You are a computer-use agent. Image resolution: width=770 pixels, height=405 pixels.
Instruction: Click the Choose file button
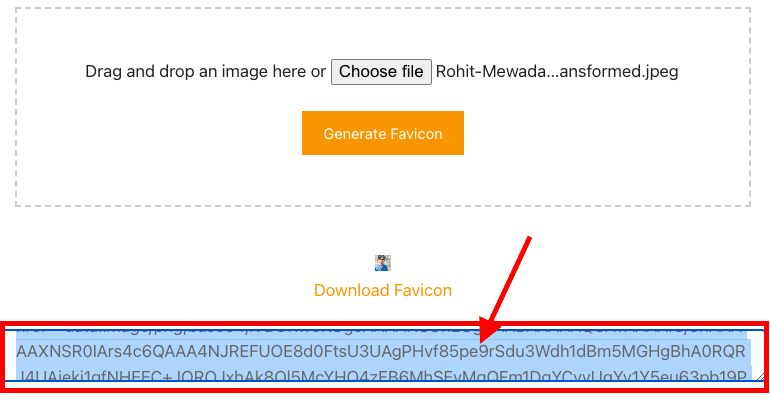point(381,72)
